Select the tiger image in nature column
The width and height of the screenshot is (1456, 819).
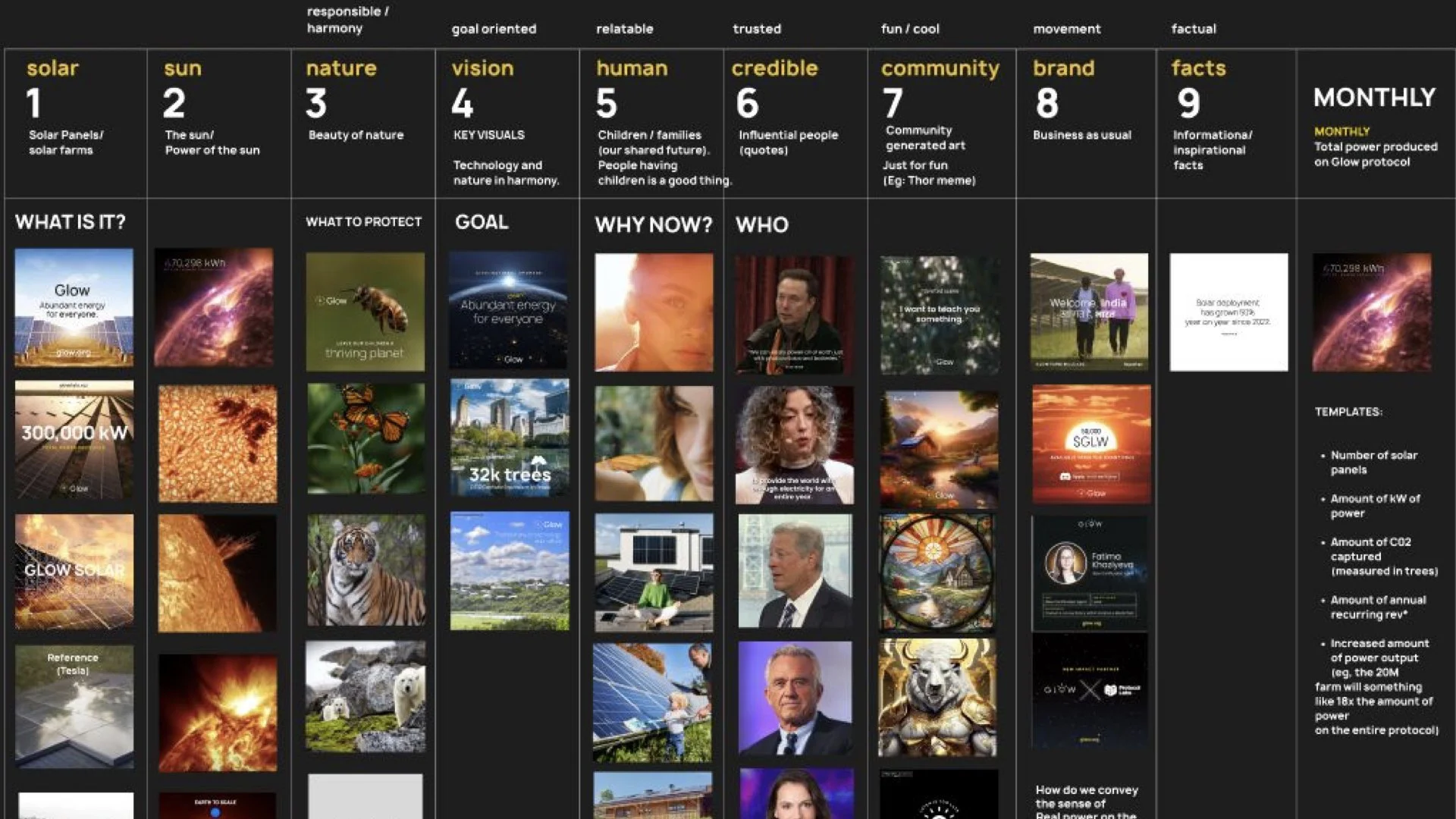pos(366,570)
